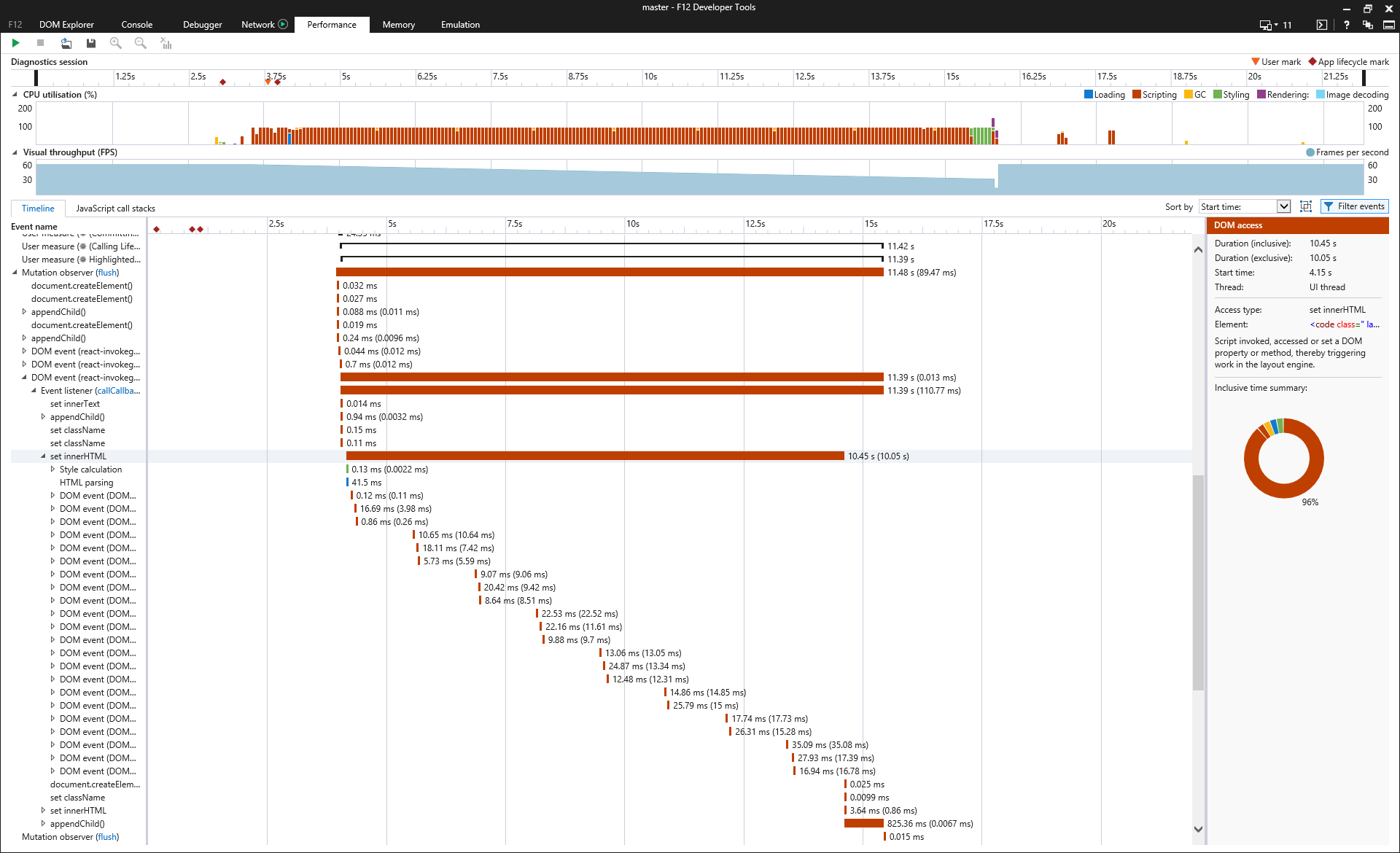
Task: Zoom out on the performance timeline
Action: tap(140, 43)
